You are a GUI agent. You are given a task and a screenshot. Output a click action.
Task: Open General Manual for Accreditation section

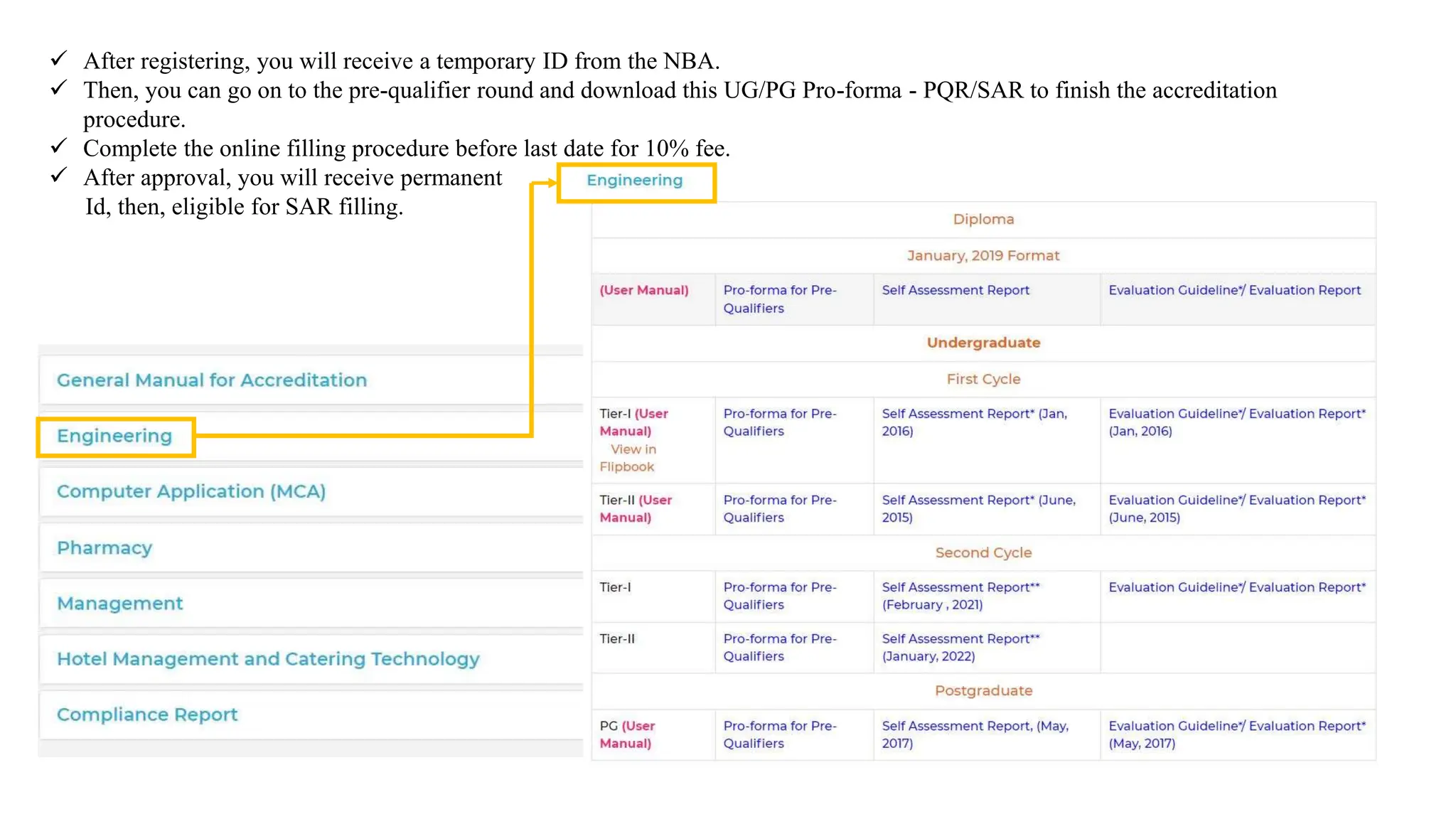click(212, 380)
